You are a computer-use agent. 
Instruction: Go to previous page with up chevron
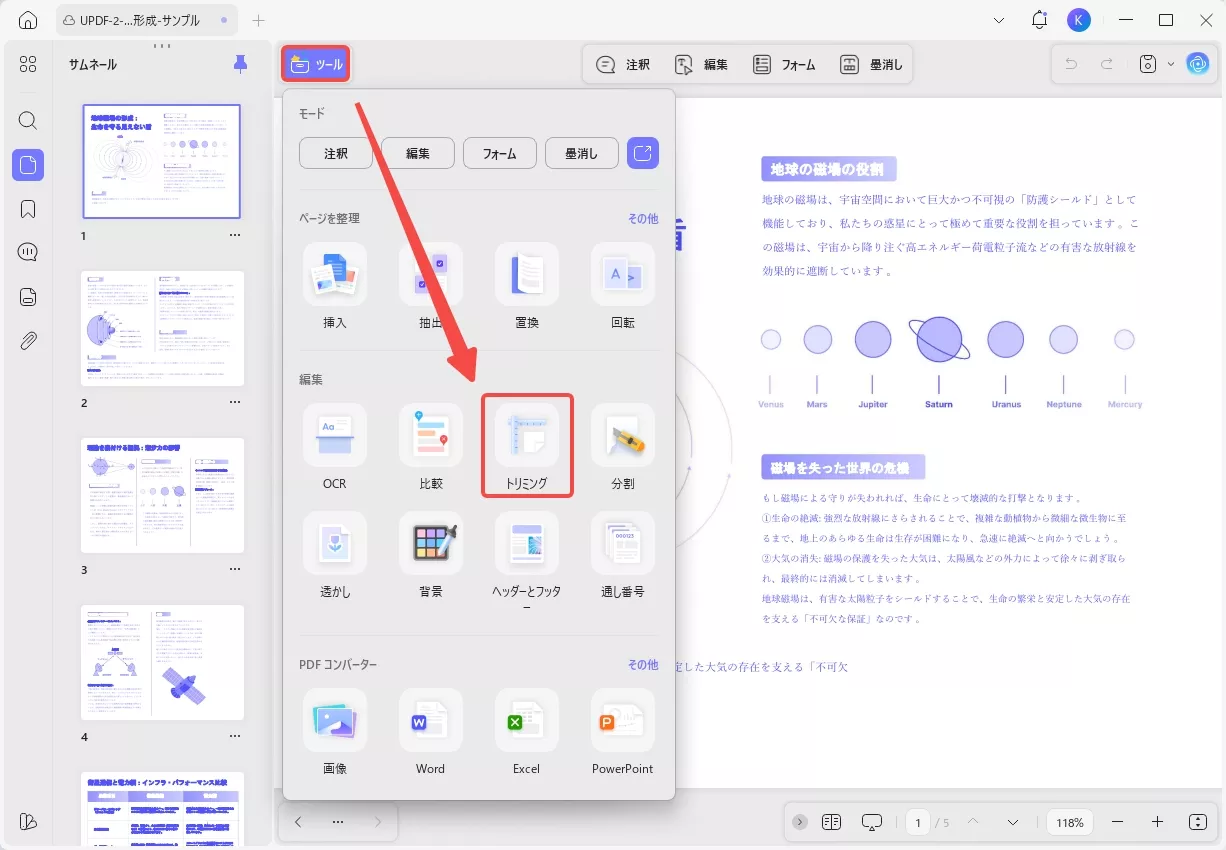974,822
